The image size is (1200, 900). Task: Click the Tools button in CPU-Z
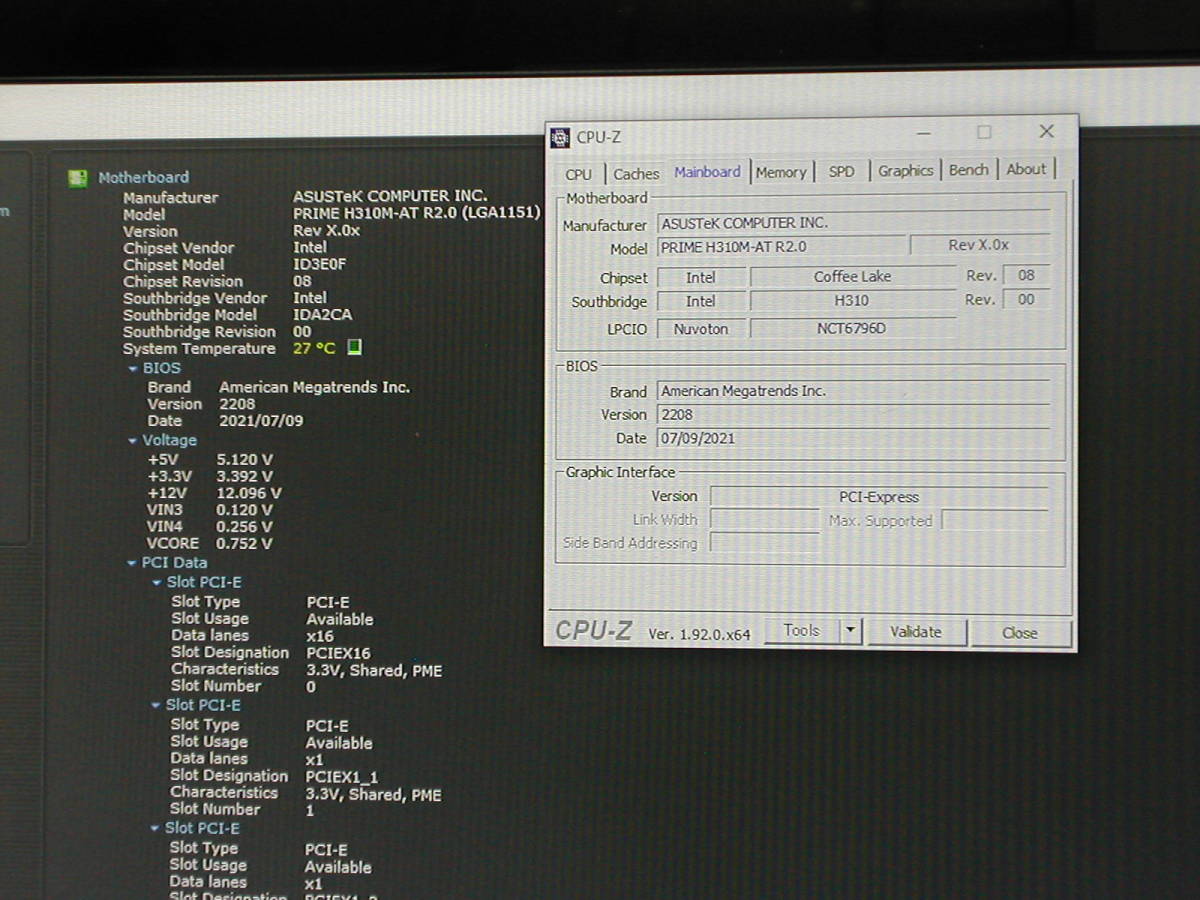(802, 631)
